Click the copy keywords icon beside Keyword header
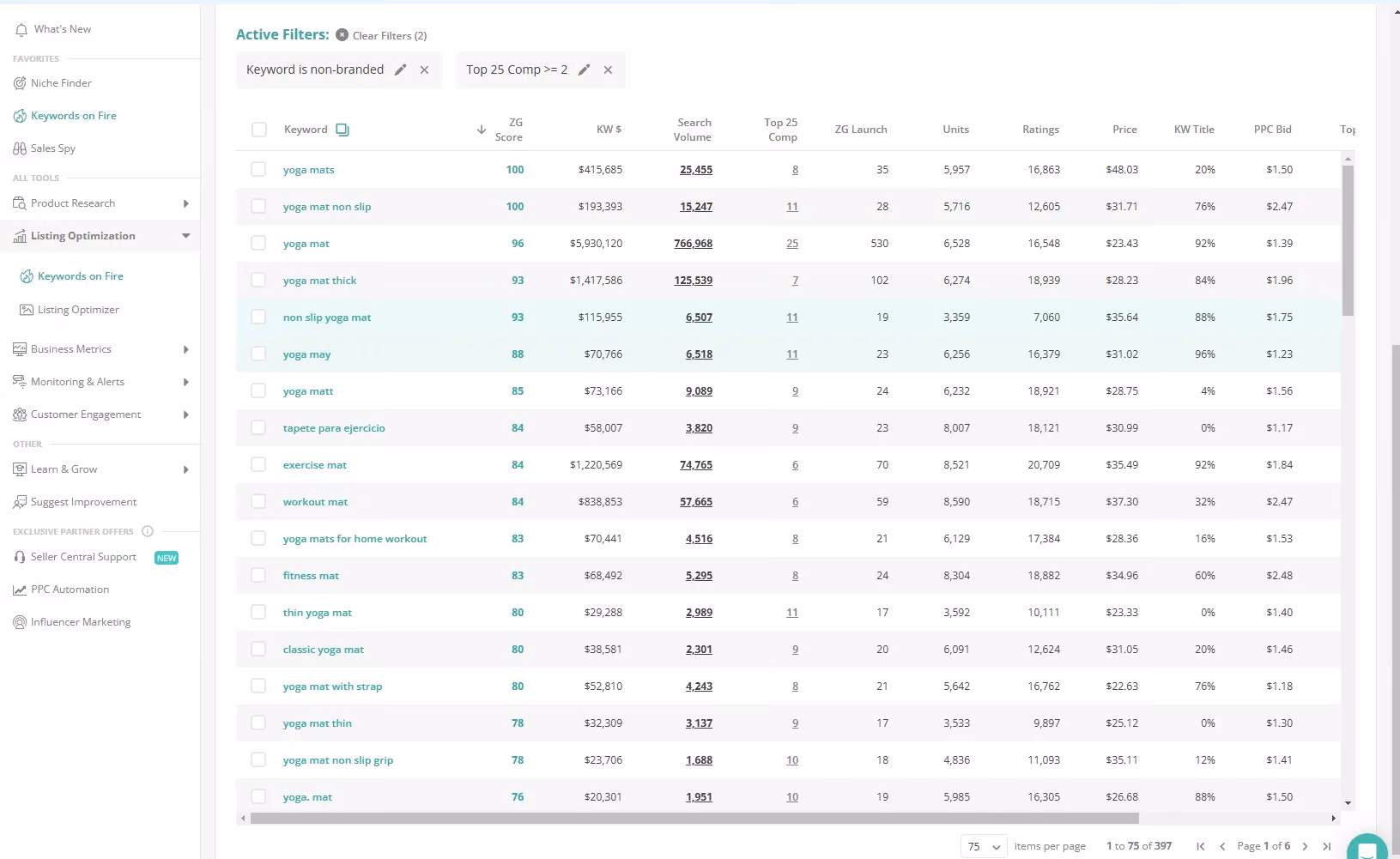The width and height of the screenshot is (1400, 859). click(342, 130)
